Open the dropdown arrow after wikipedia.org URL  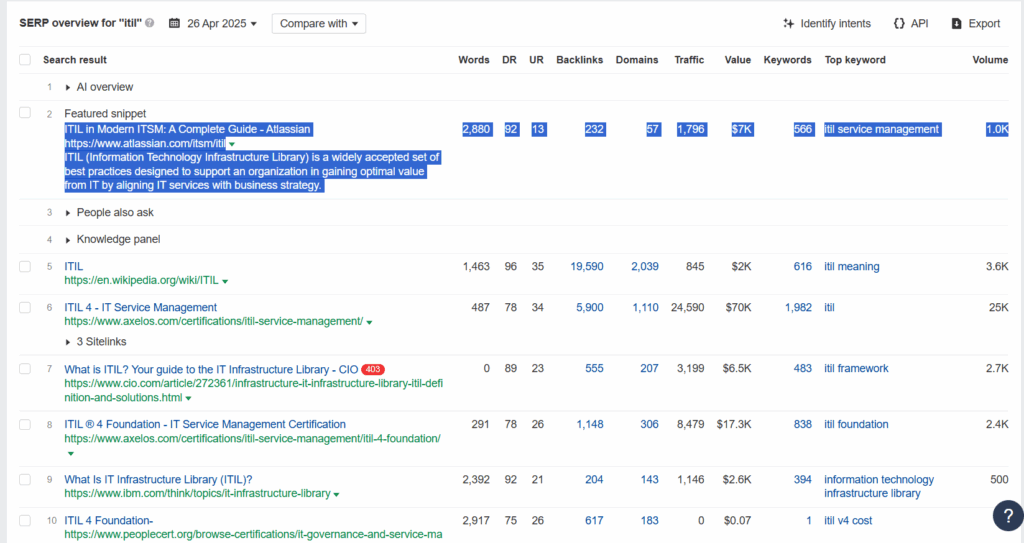point(225,282)
